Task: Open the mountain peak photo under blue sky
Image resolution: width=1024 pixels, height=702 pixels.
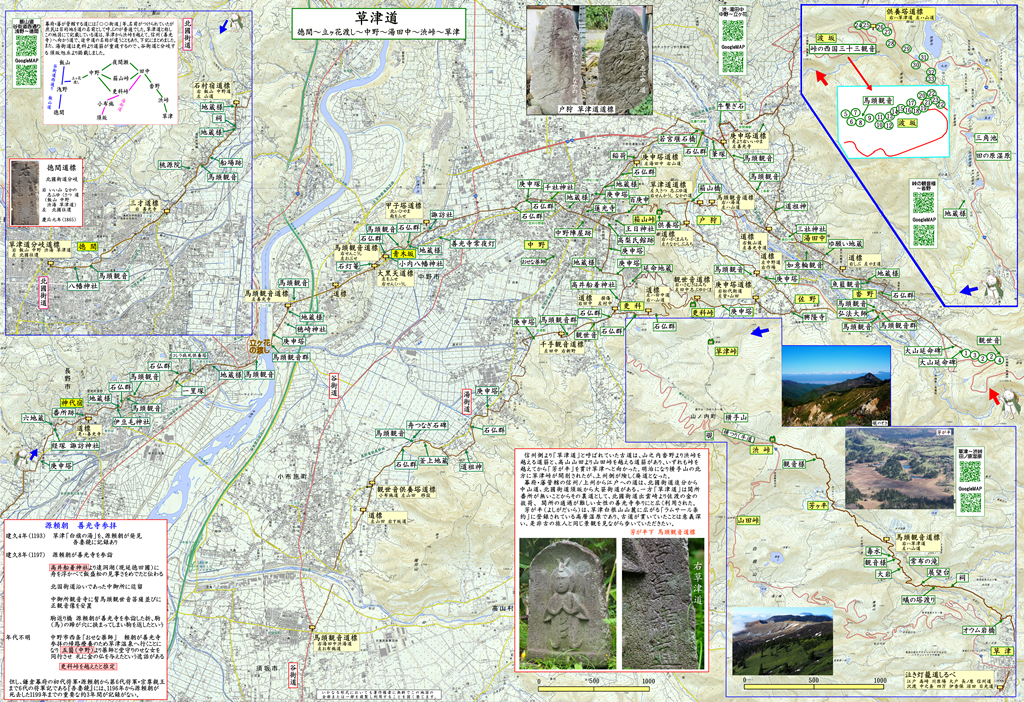Action: point(835,385)
